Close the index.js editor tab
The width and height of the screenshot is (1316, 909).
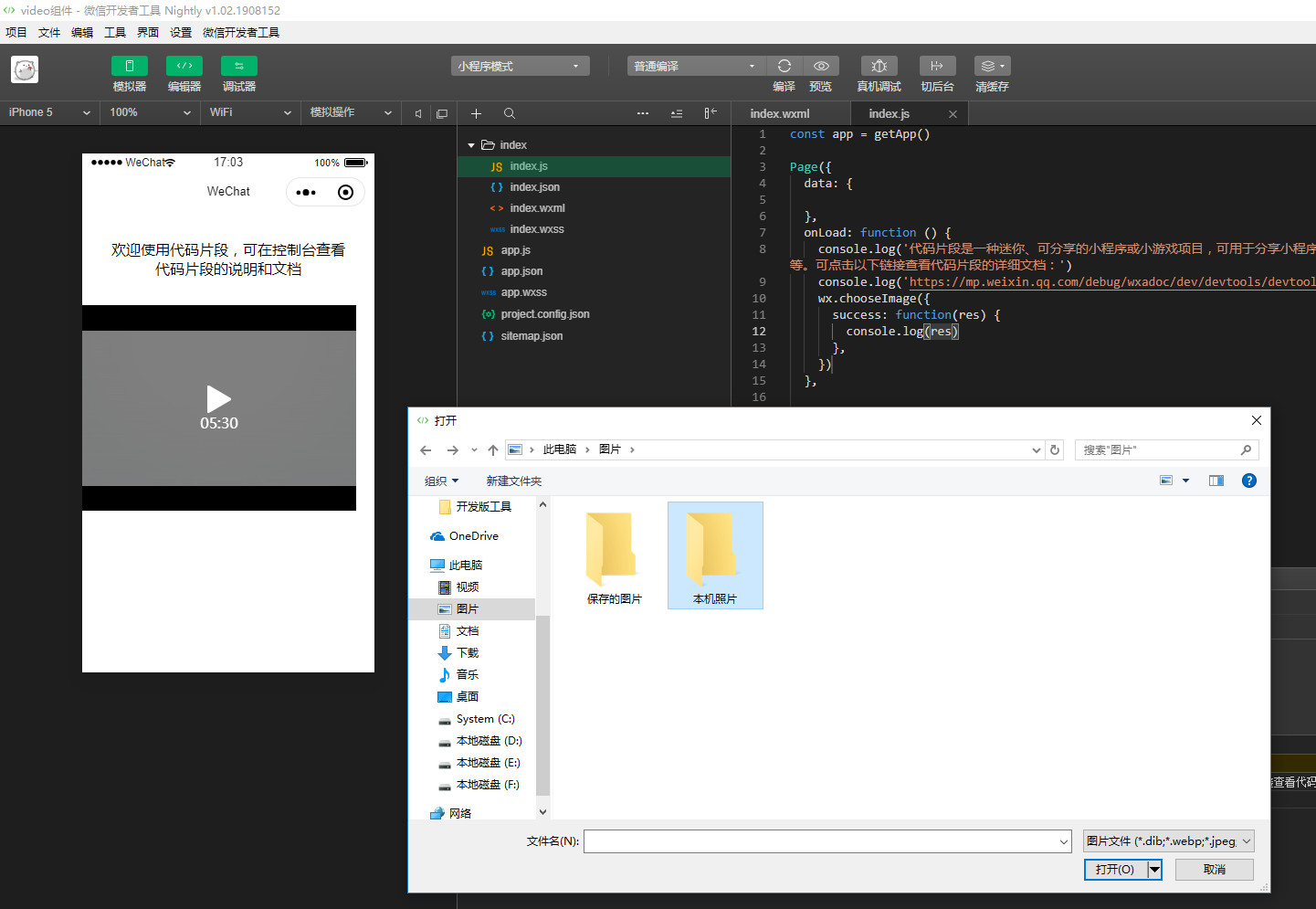953,114
